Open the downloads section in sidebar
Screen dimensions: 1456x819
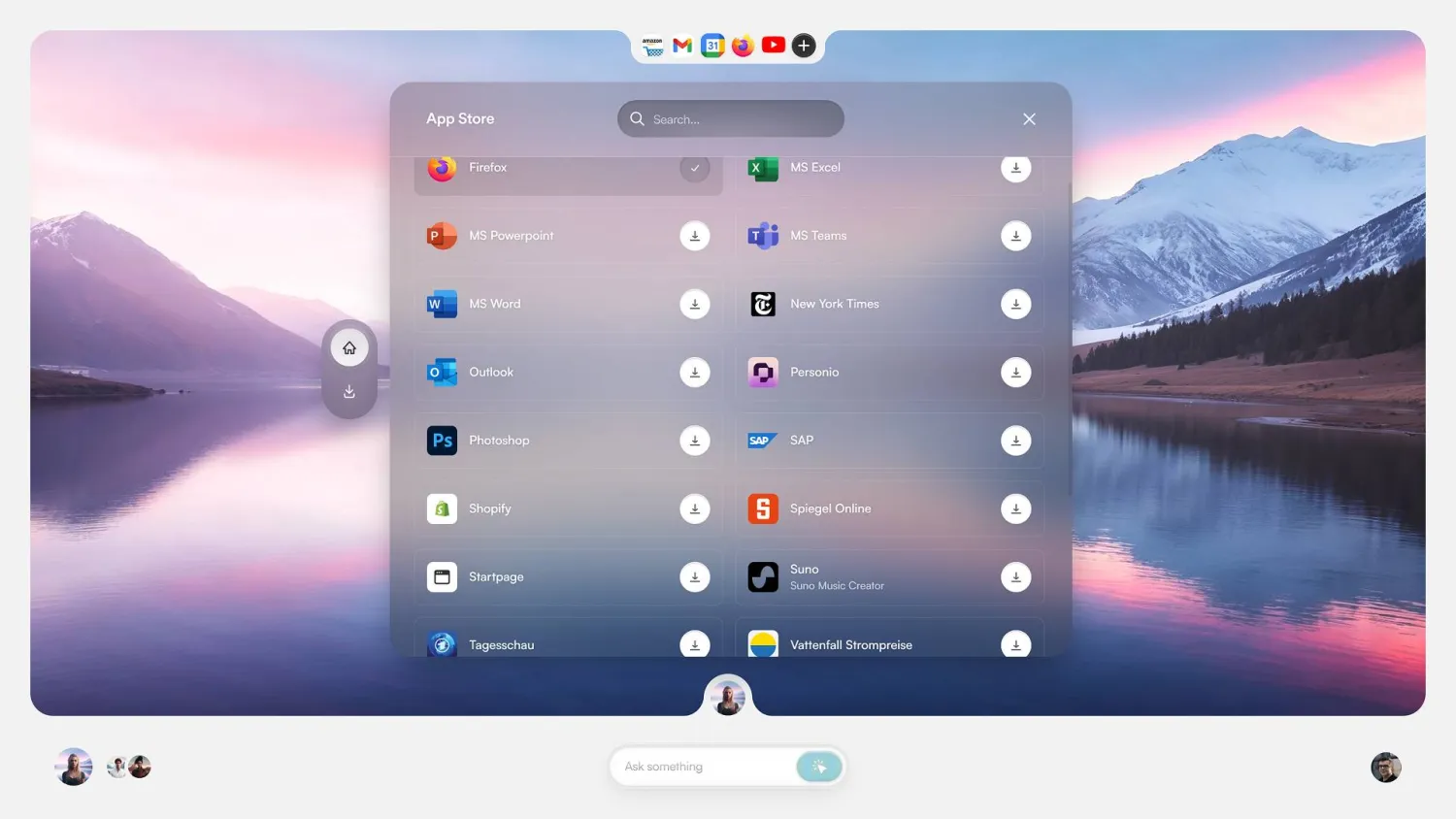pyautogui.click(x=349, y=392)
